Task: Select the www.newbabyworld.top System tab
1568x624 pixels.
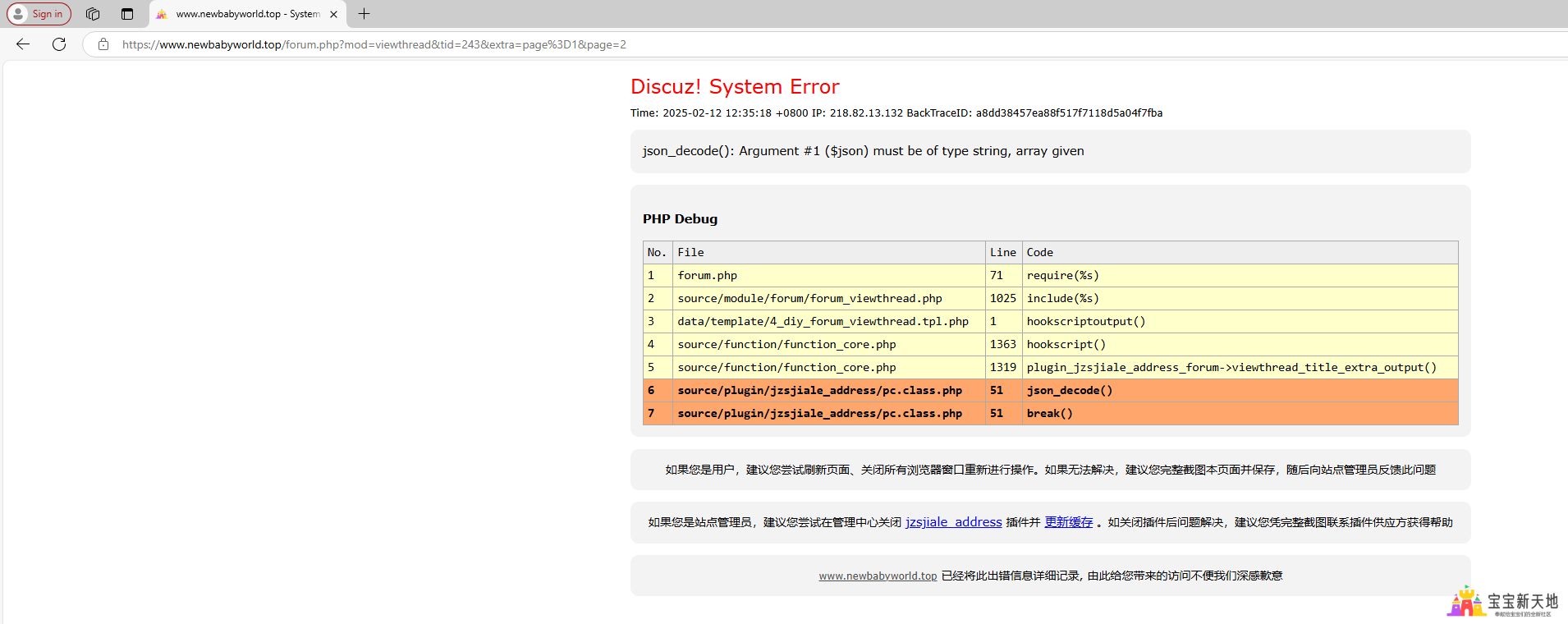Action: click(x=246, y=14)
